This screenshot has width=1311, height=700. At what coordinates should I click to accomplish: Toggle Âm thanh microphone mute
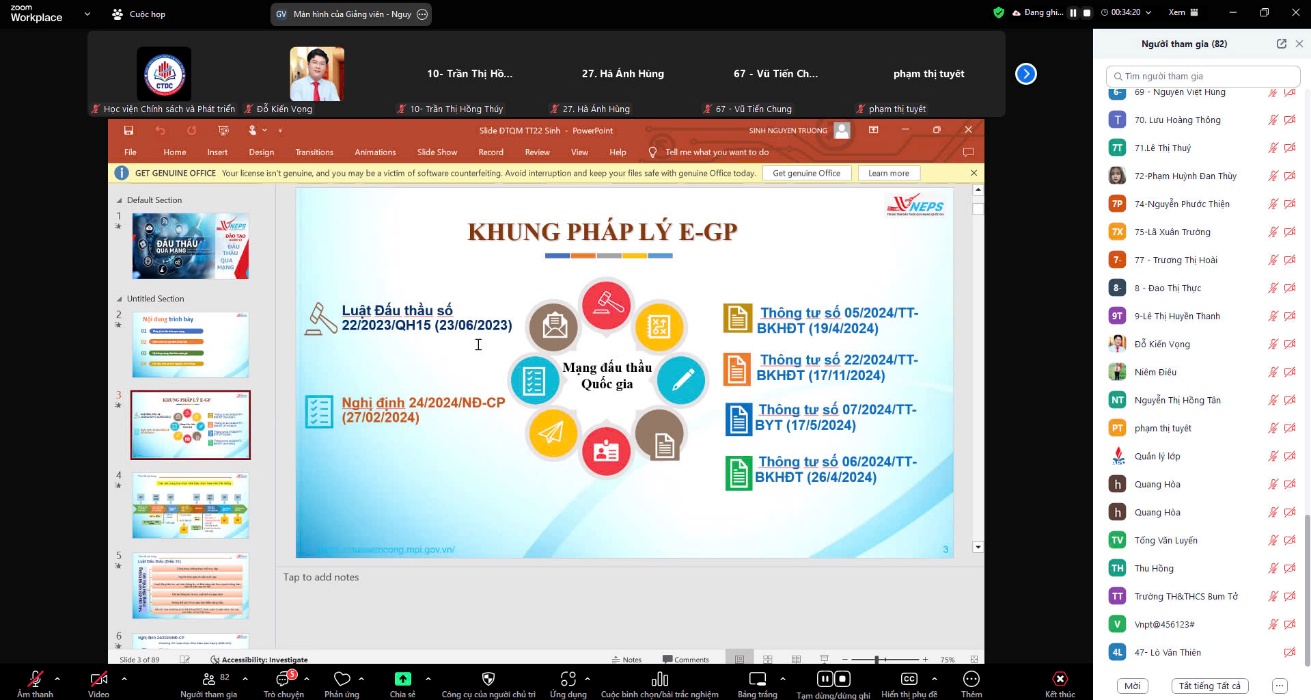pos(35,679)
